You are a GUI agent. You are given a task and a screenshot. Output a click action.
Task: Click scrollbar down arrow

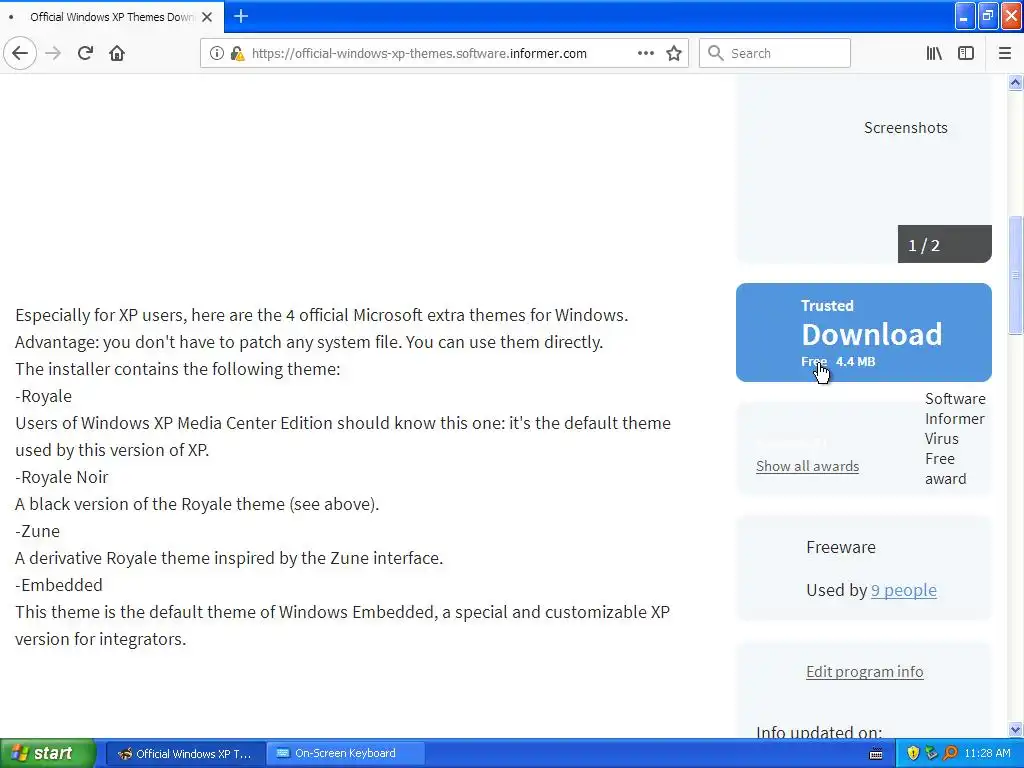click(1016, 729)
